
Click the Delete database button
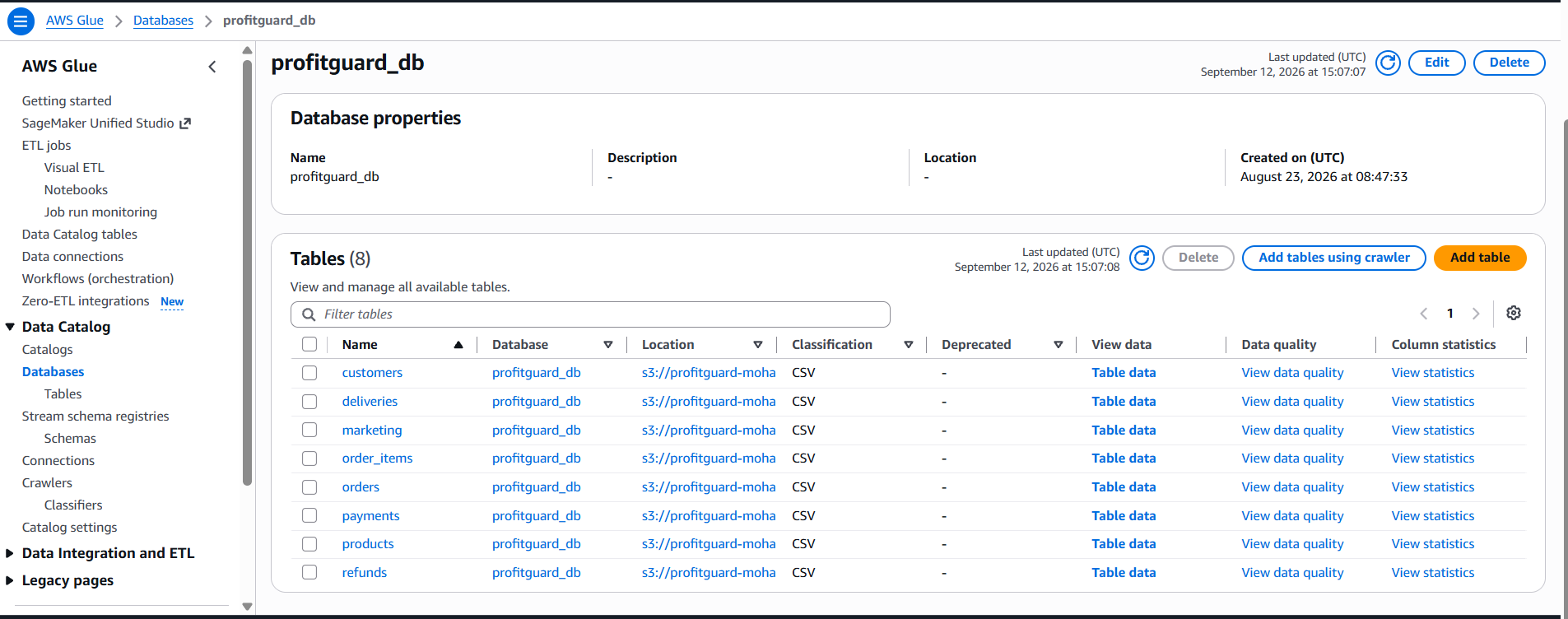(1509, 63)
